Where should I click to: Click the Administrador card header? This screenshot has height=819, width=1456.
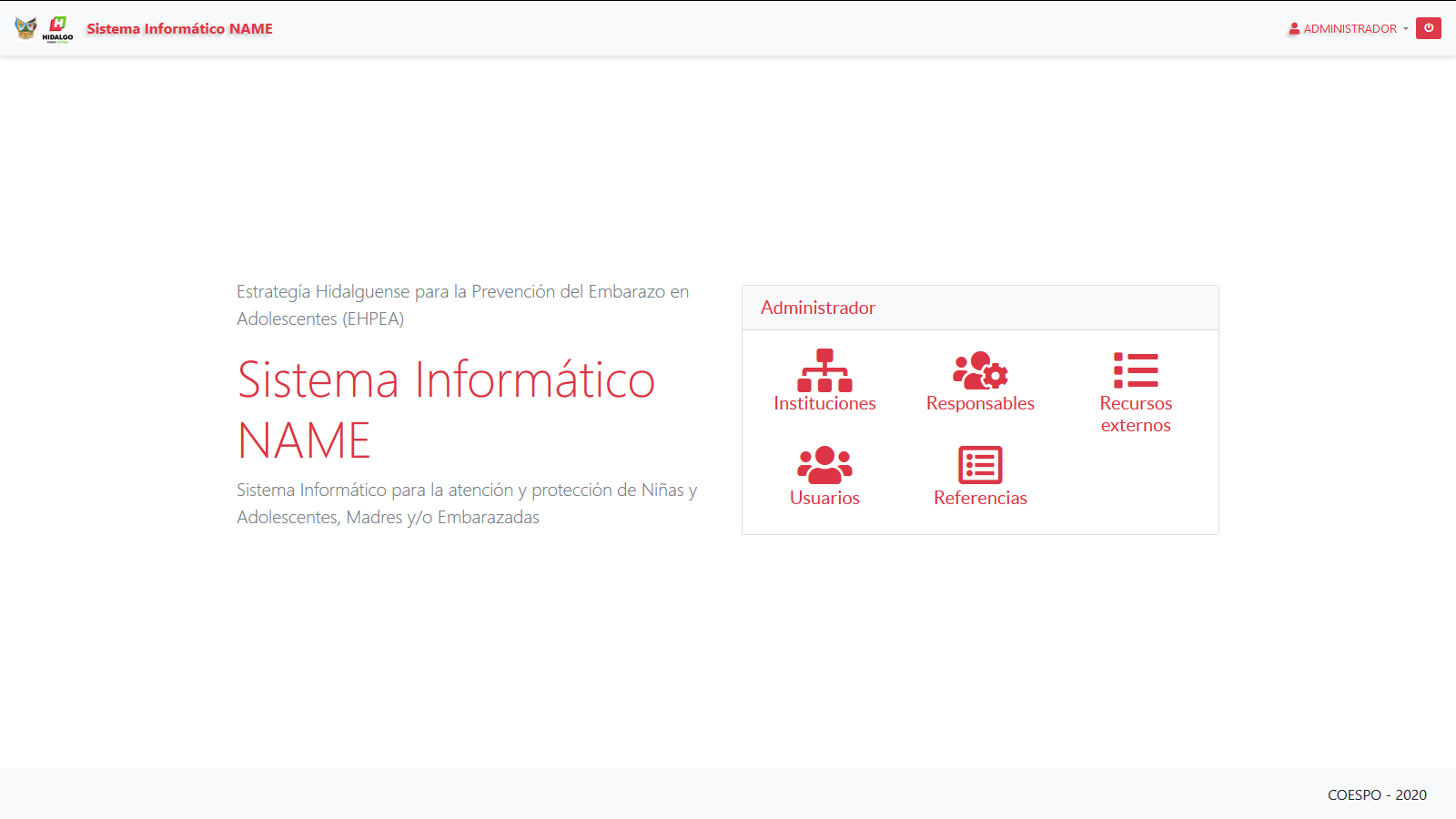(x=818, y=308)
